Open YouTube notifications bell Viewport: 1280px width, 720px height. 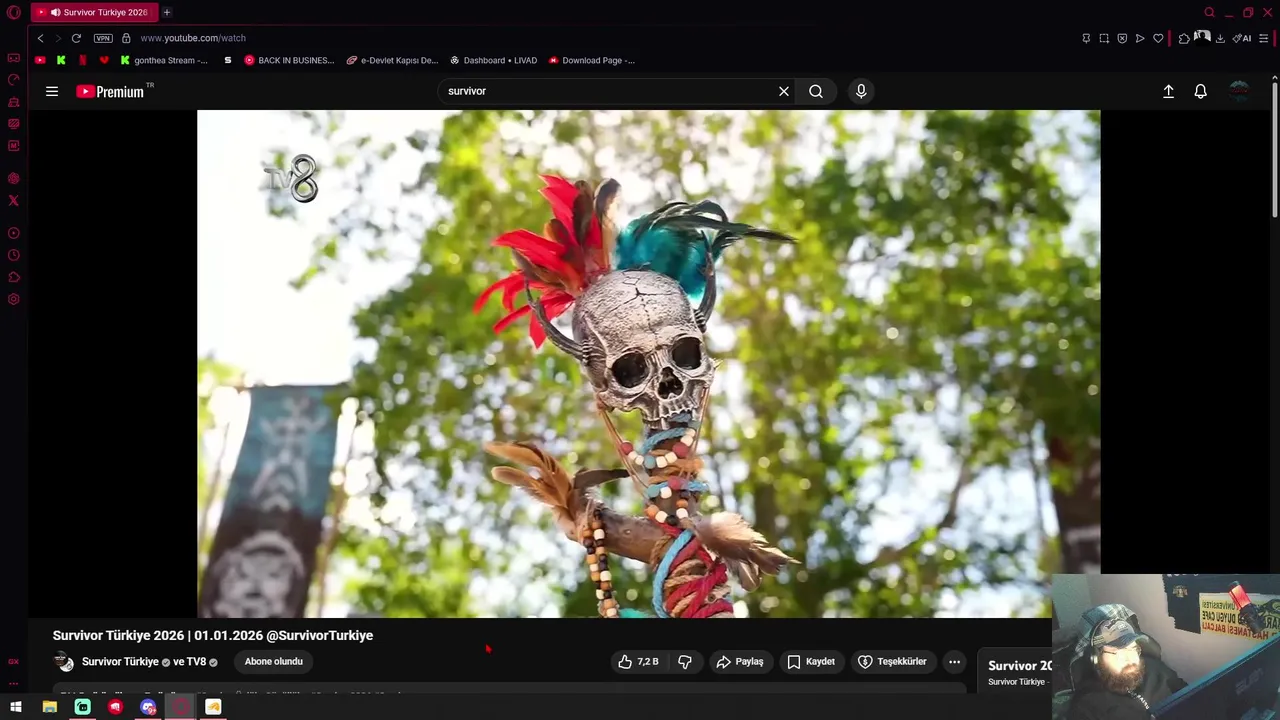coord(1201,91)
